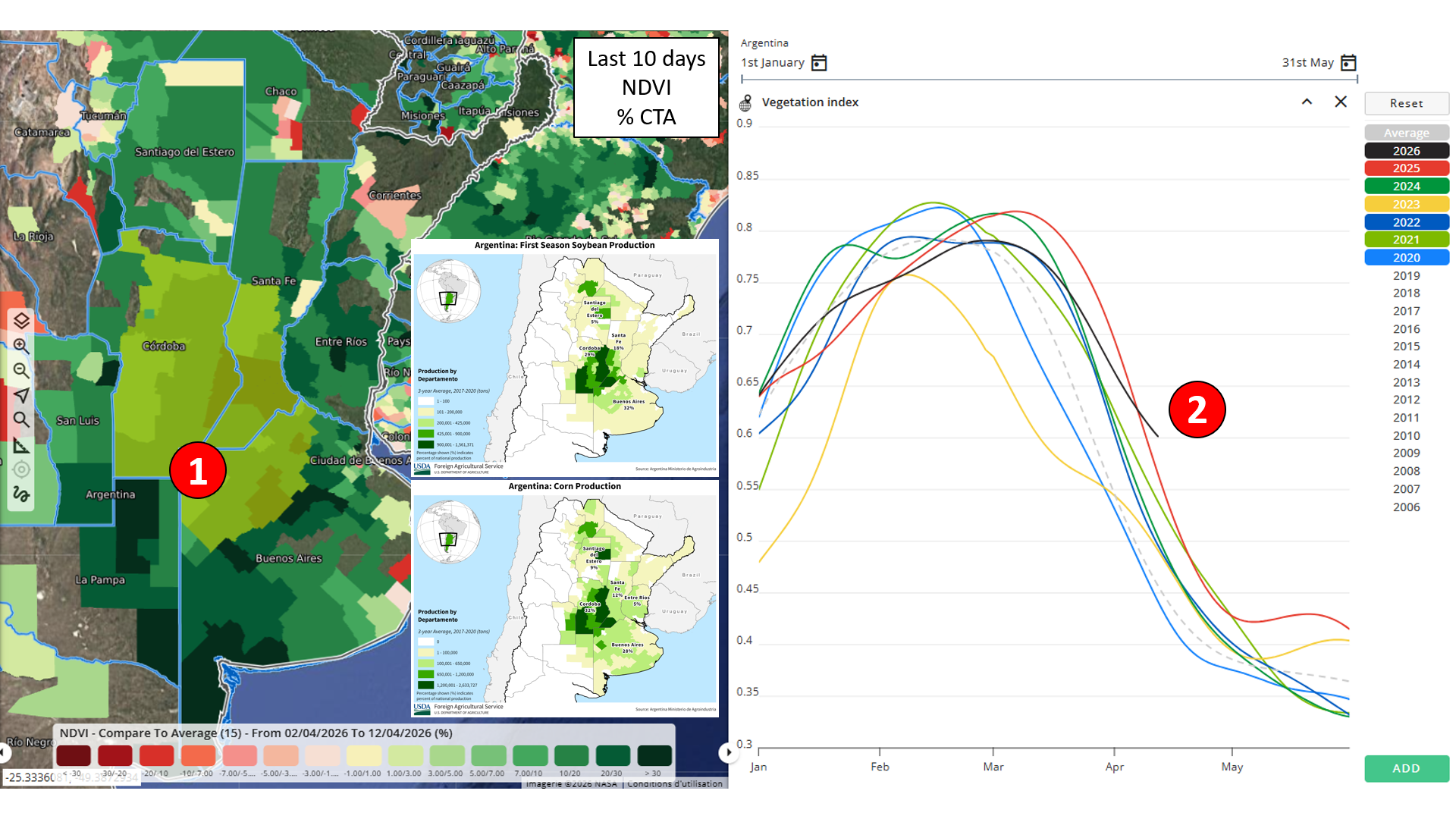Open the map layers tool
This screenshot has height=819, width=1456.
click(21, 321)
